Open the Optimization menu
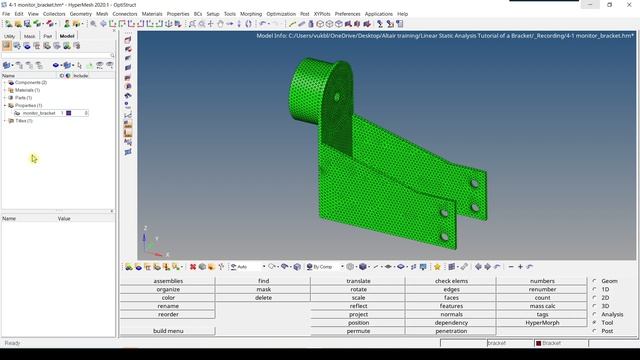This screenshot has height=360, width=640. coord(281,14)
